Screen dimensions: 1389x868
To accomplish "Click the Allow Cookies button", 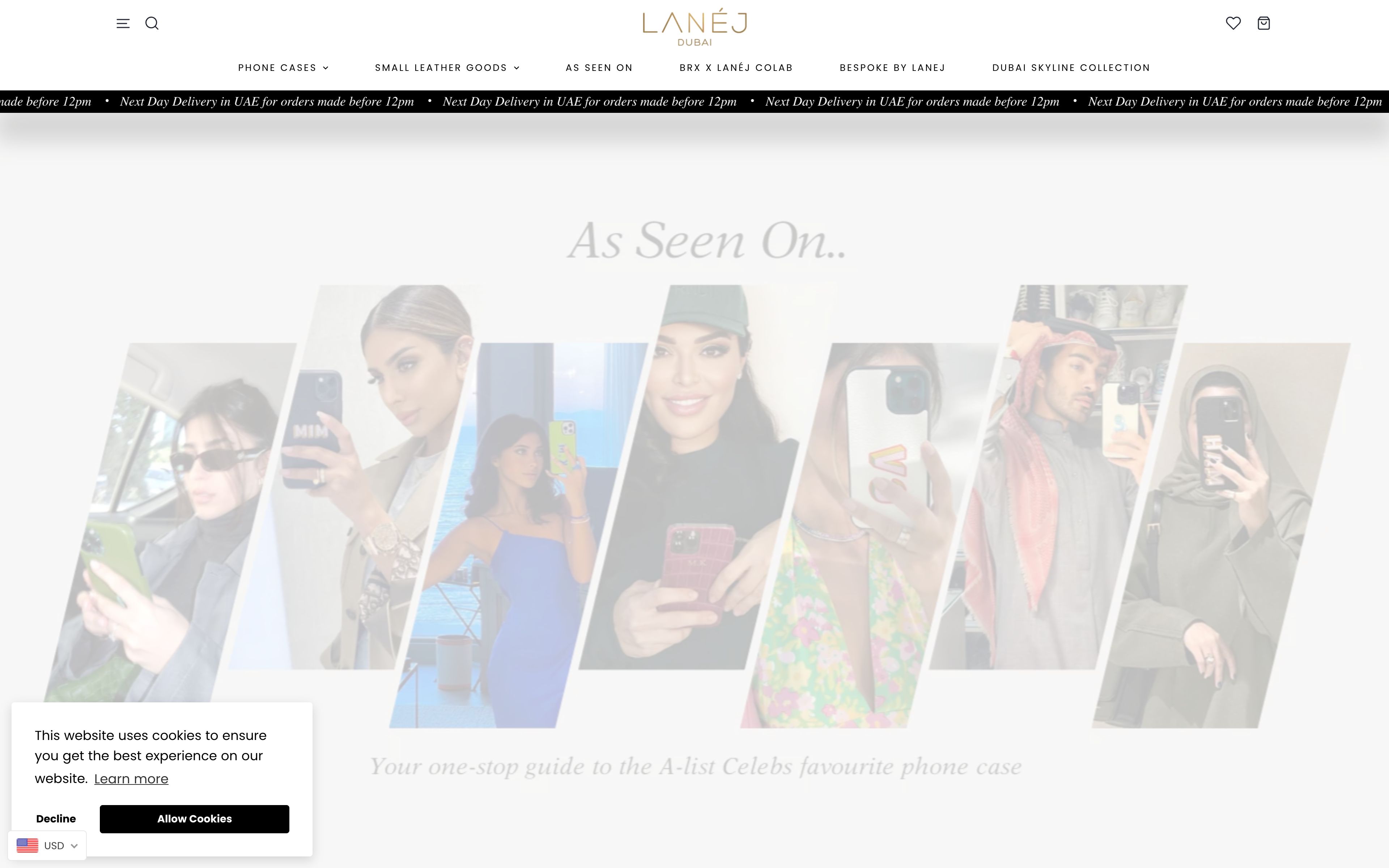I will pyautogui.click(x=195, y=818).
